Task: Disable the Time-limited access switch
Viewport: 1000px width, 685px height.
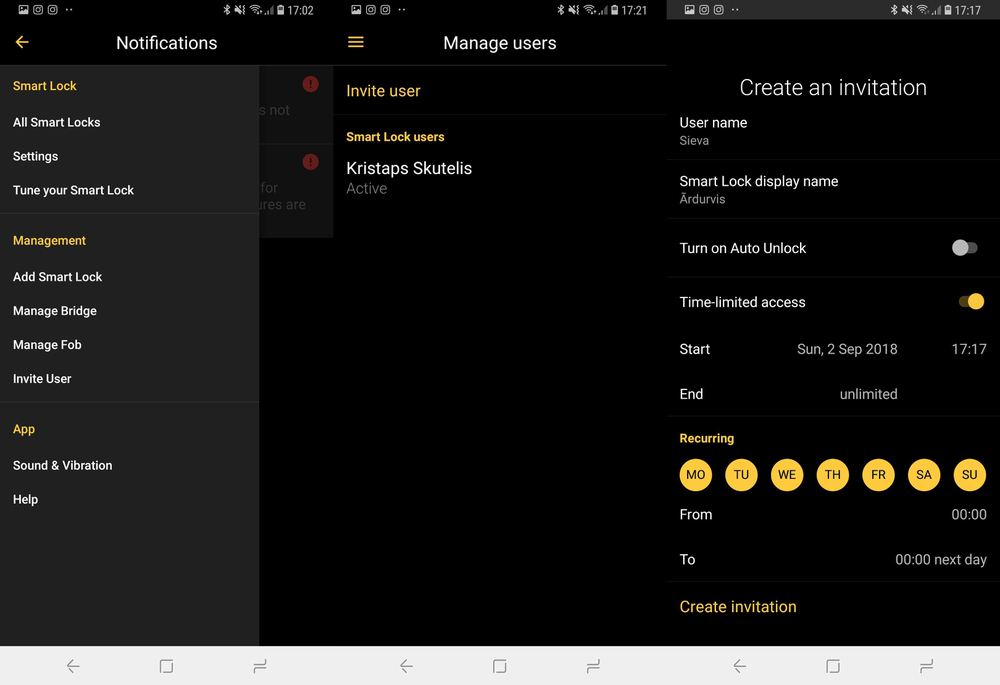Action: 971,301
